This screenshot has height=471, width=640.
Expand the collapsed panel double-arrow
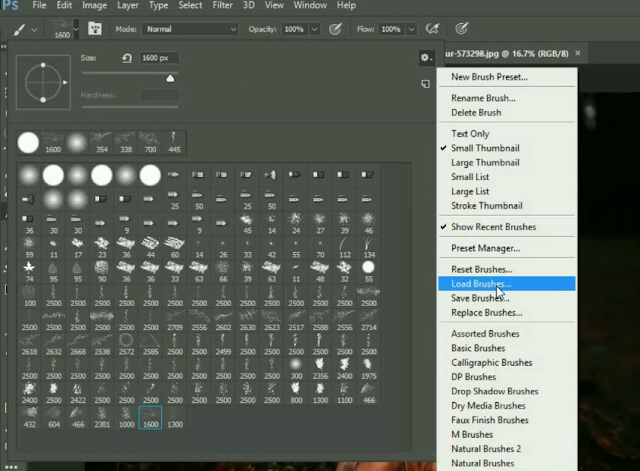[x=4, y=47]
